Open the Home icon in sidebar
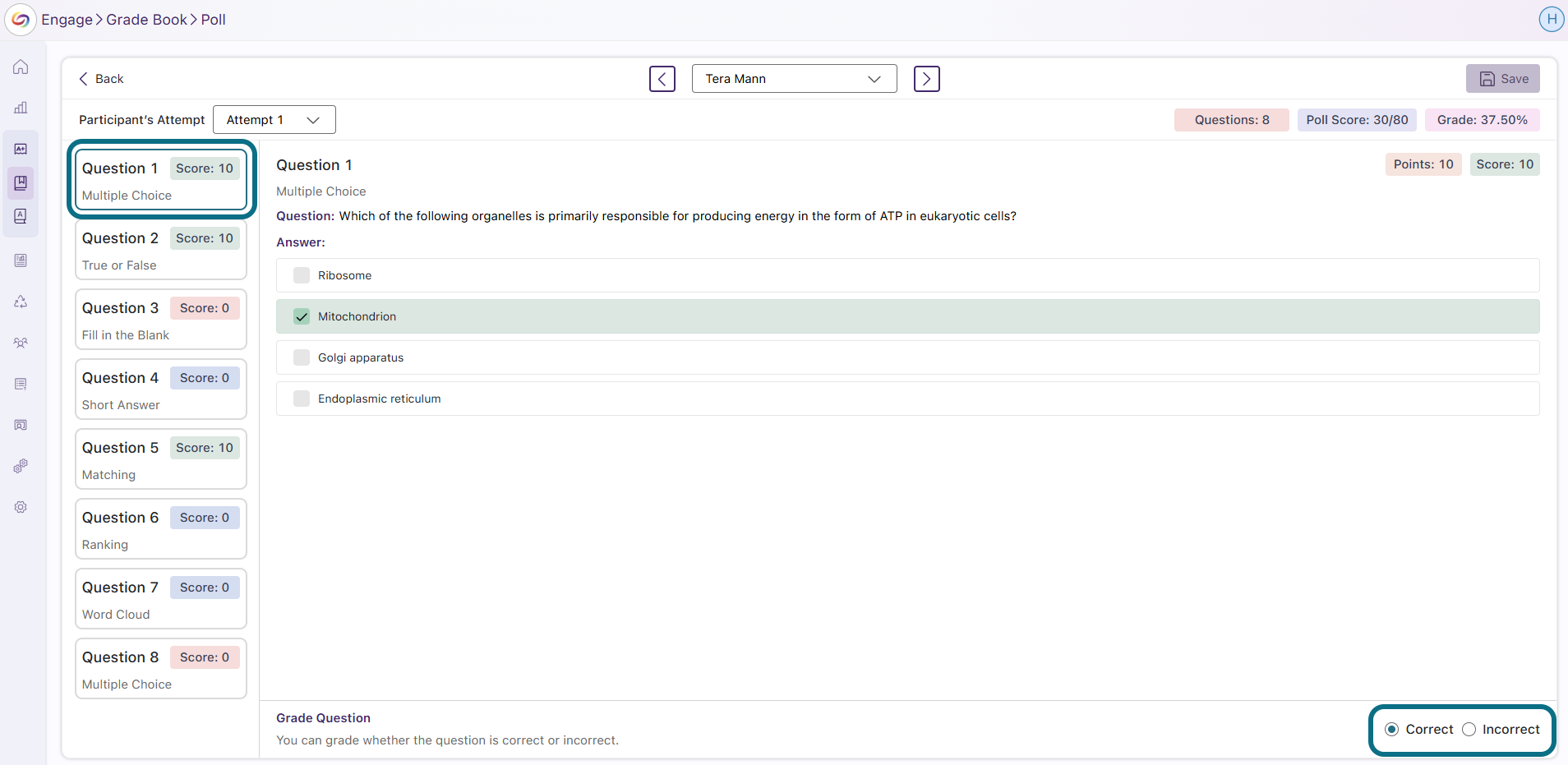Screen dimensions: 1568x765 click(x=21, y=67)
